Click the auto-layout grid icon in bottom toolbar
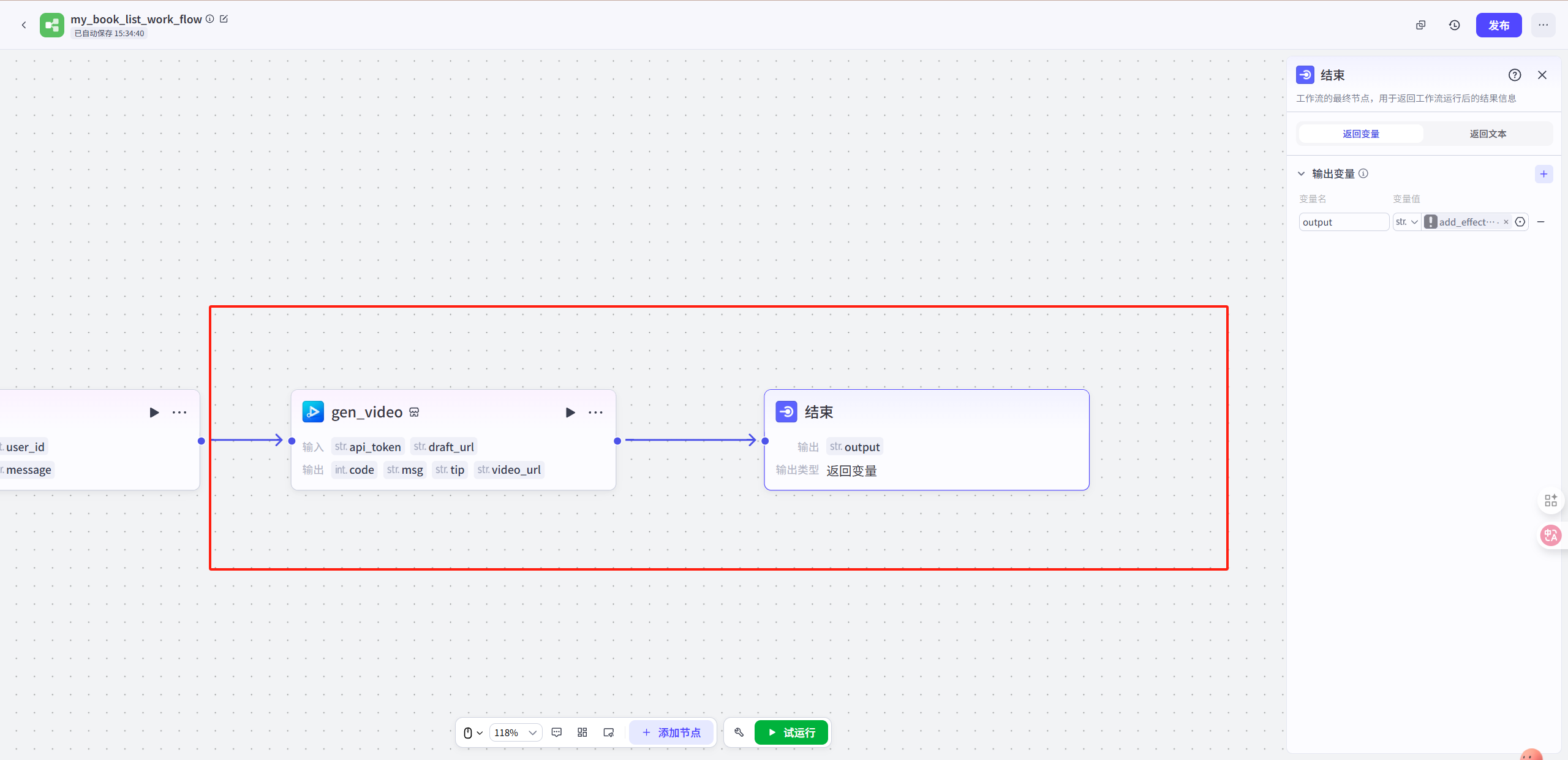The height and width of the screenshot is (760, 1568). tap(582, 732)
